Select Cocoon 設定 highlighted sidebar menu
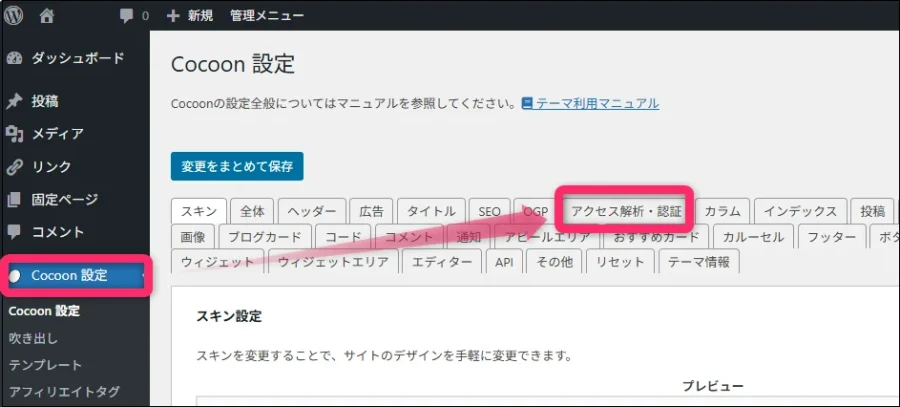The width and height of the screenshot is (900, 407). click(75, 276)
